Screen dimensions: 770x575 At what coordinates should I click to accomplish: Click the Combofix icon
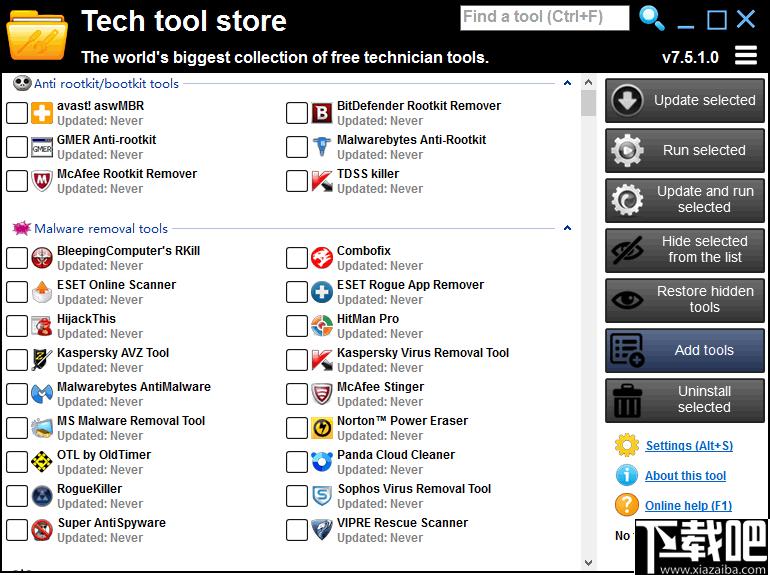pyautogui.click(x=322, y=258)
